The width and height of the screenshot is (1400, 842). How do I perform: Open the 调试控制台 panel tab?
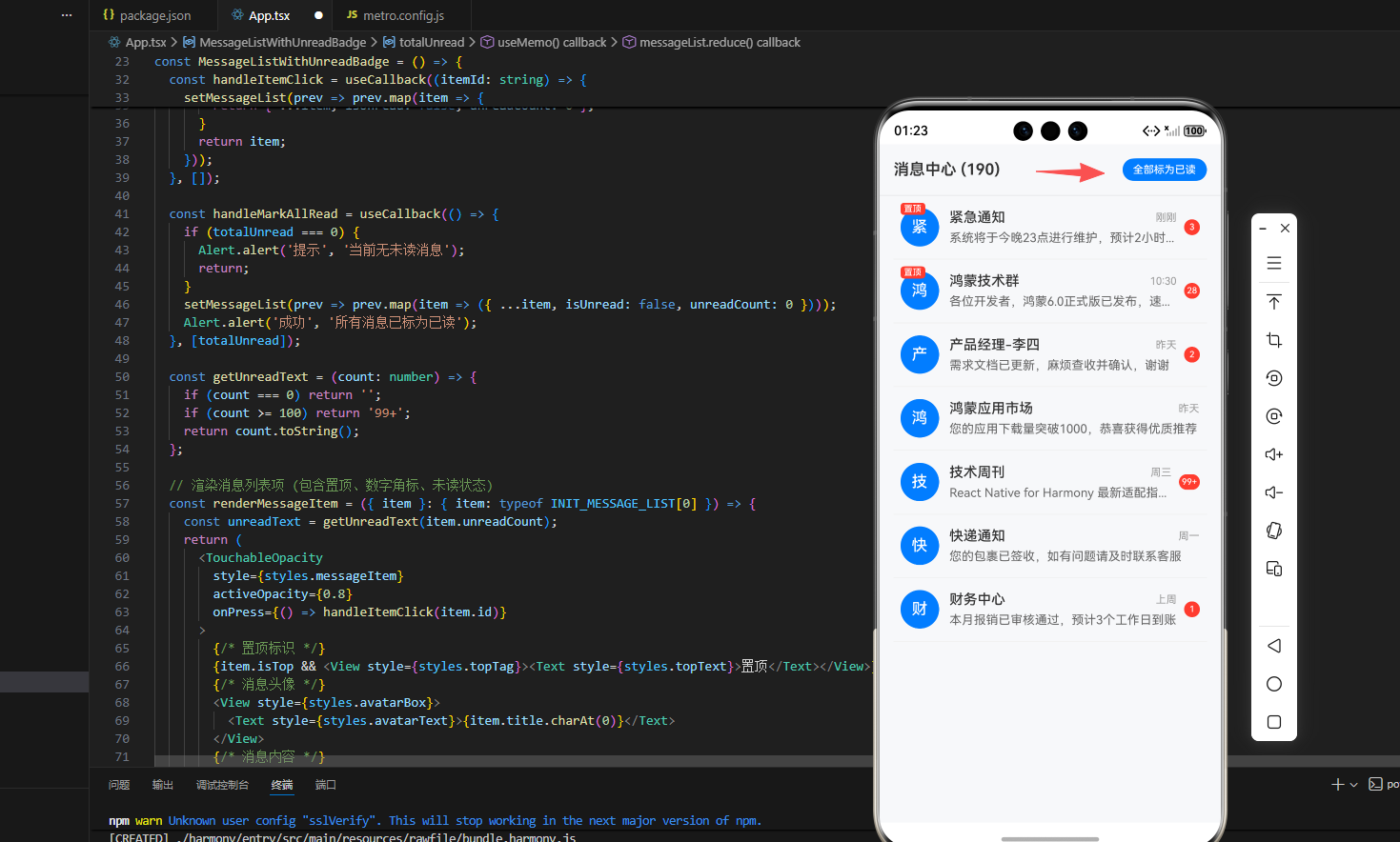coord(222,785)
